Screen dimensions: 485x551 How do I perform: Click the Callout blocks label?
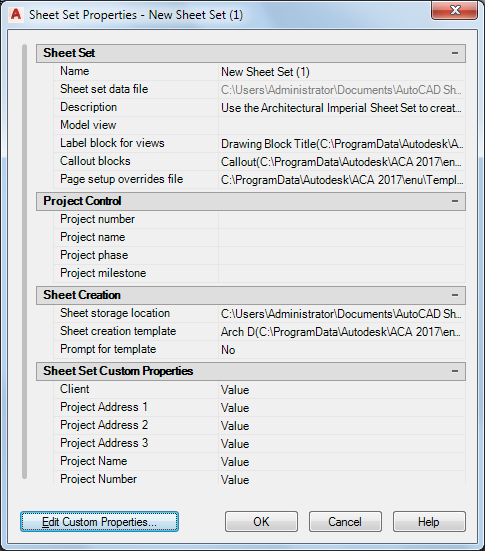pyautogui.click(x=95, y=161)
